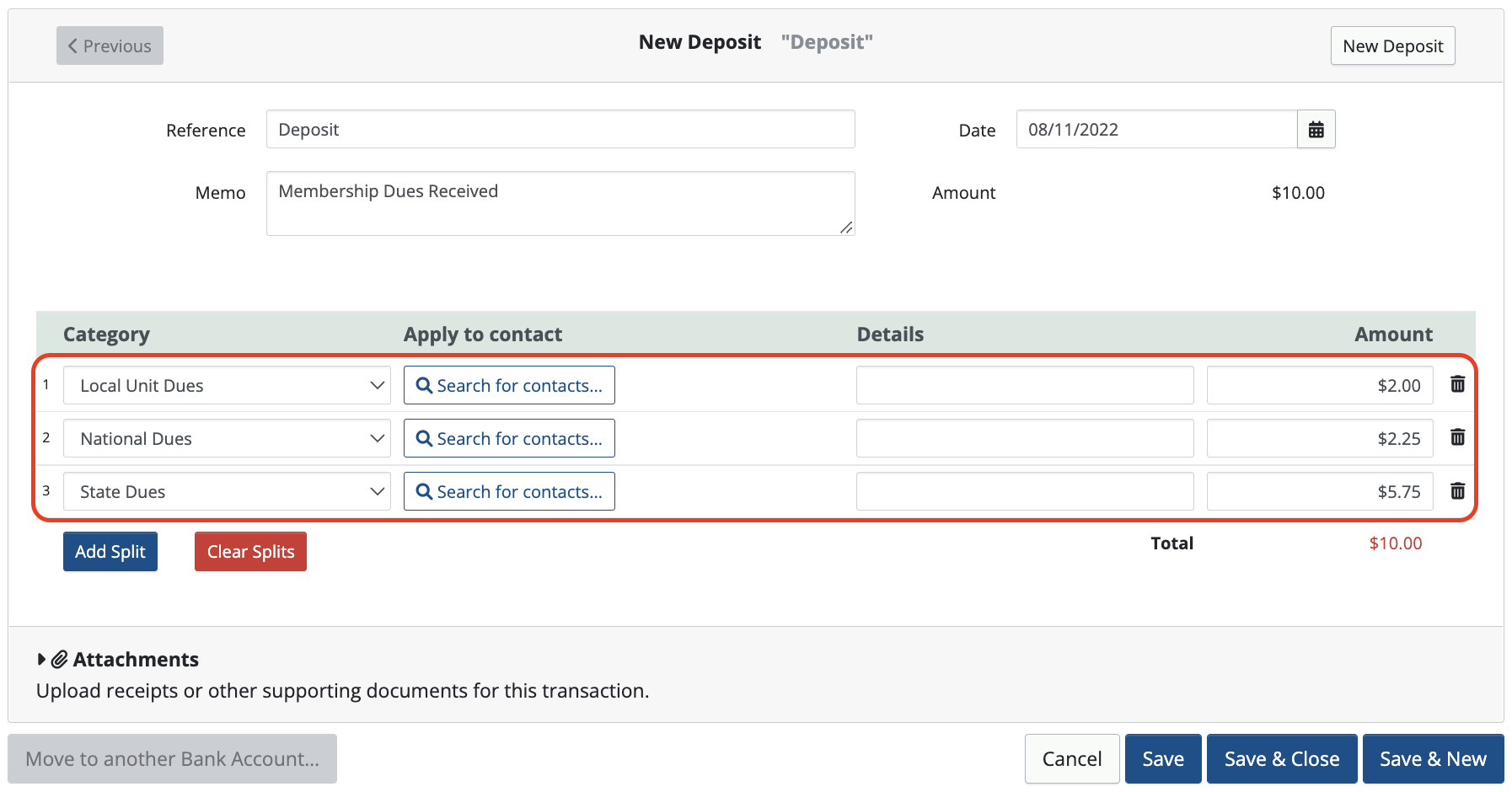The height and width of the screenshot is (792, 1512).
Task: Click the Details column header
Action: [890, 334]
